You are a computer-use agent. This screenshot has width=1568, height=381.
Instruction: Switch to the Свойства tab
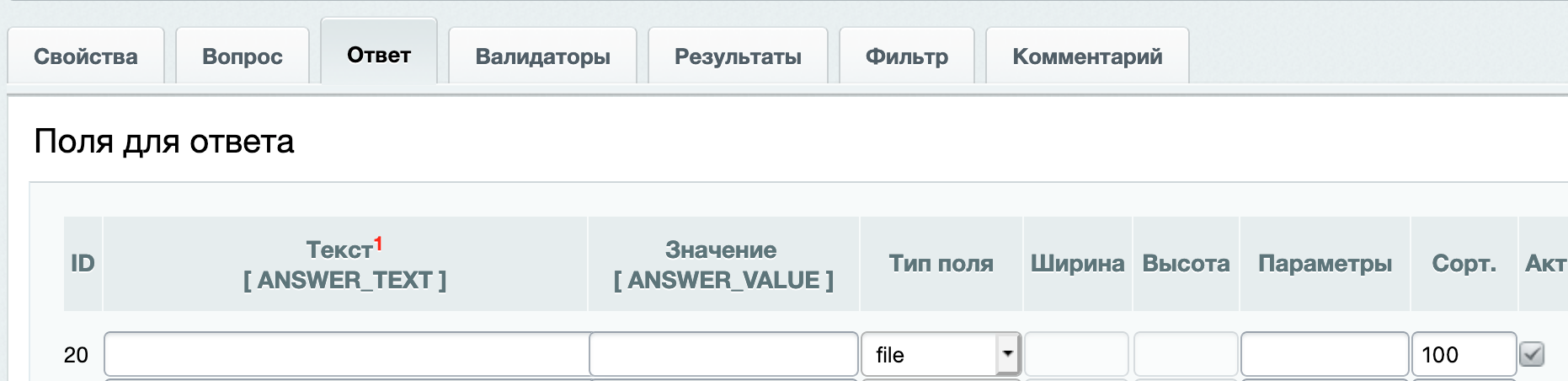click(x=85, y=56)
